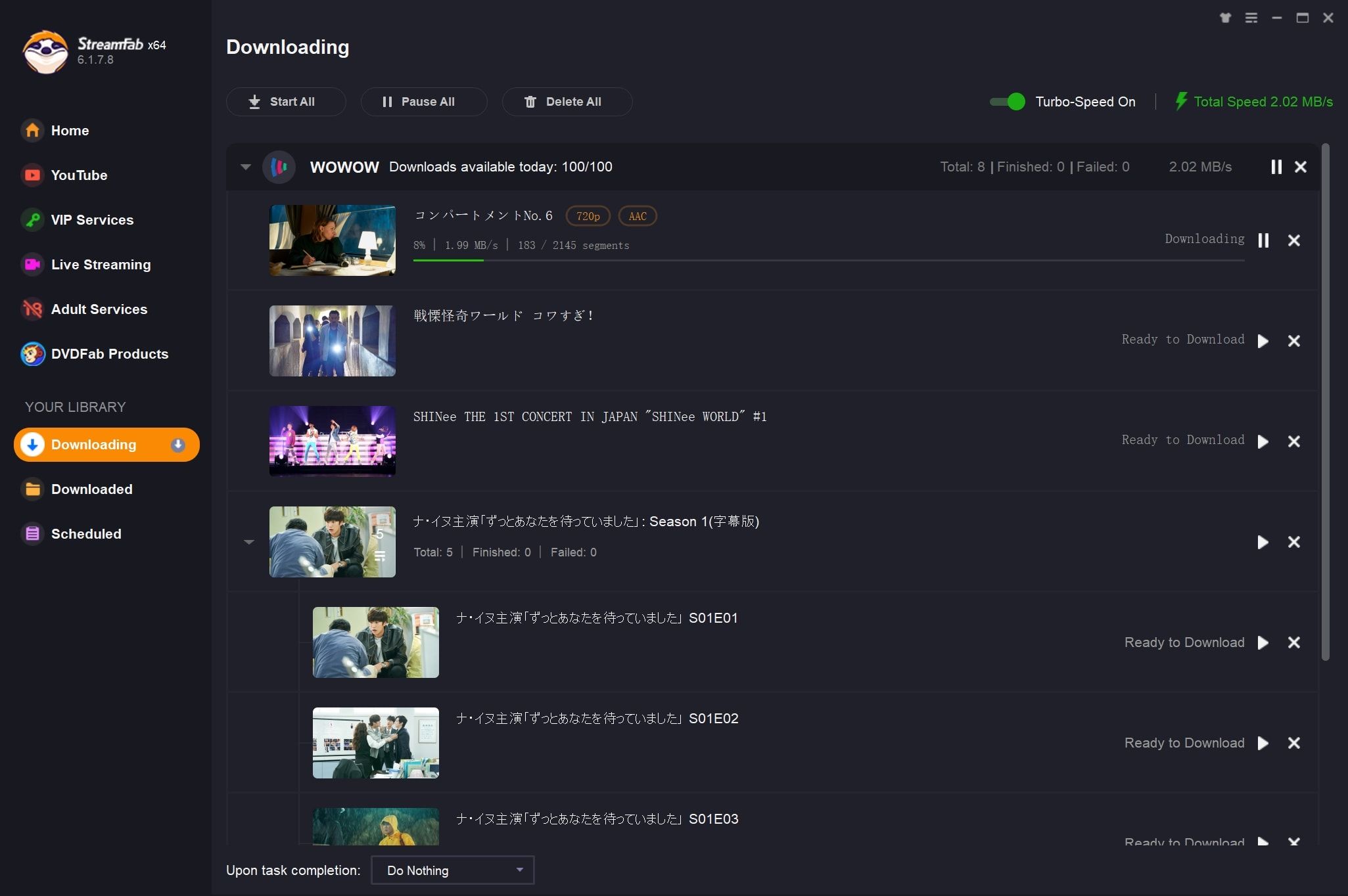Click the Home sidebar icon
This screenshot has width=1348, height=896.
pyautogui.click(x=30, y=131)
